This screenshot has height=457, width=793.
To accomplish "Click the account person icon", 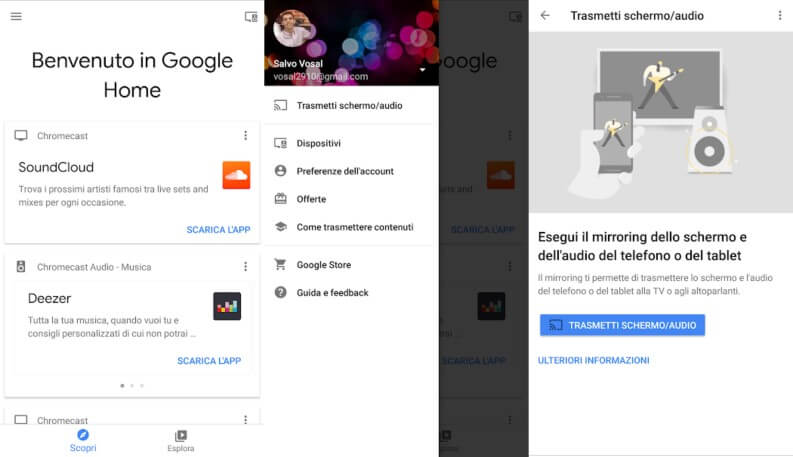I will 280,171.
